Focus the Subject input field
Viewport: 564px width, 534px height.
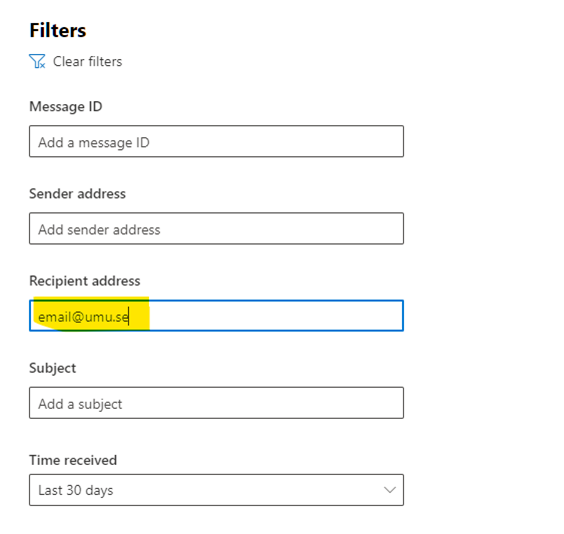tap(216, 403)
